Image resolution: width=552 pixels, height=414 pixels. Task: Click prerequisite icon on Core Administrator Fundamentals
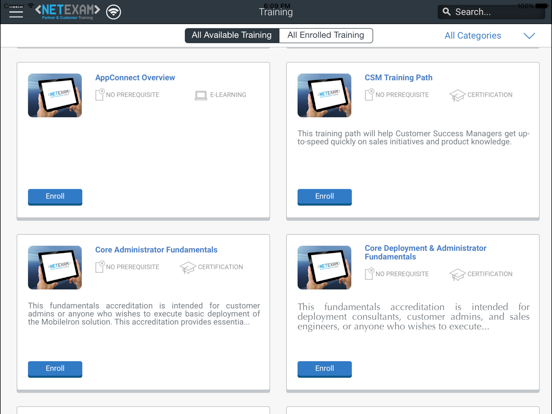pos(100,267)
